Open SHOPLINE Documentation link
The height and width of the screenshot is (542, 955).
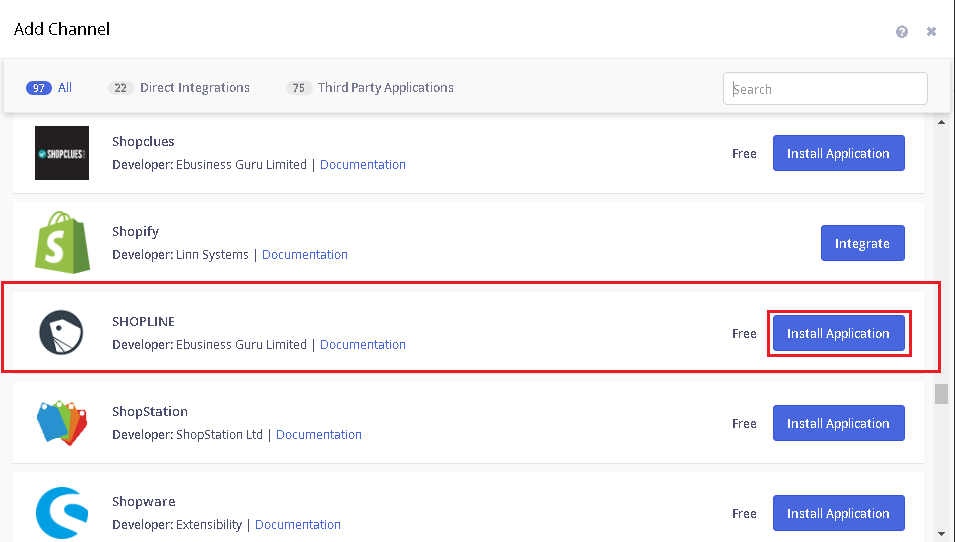(362, 345)
